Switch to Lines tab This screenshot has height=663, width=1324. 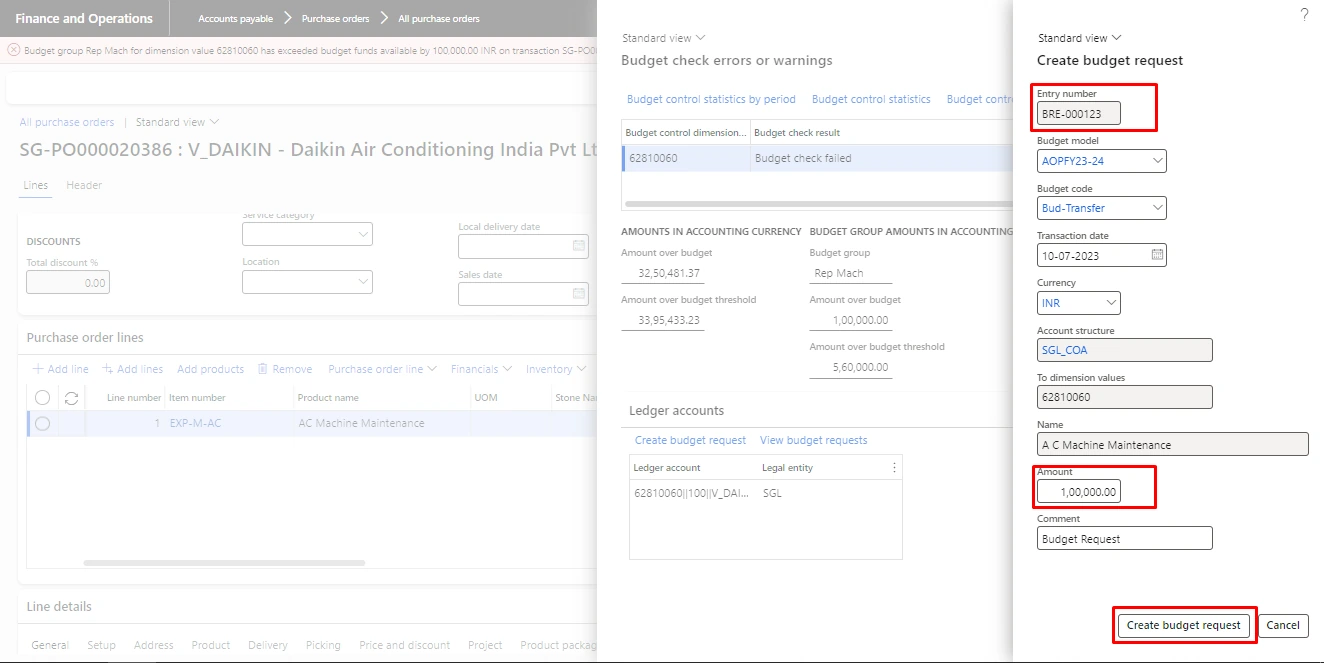pos(35,185)
